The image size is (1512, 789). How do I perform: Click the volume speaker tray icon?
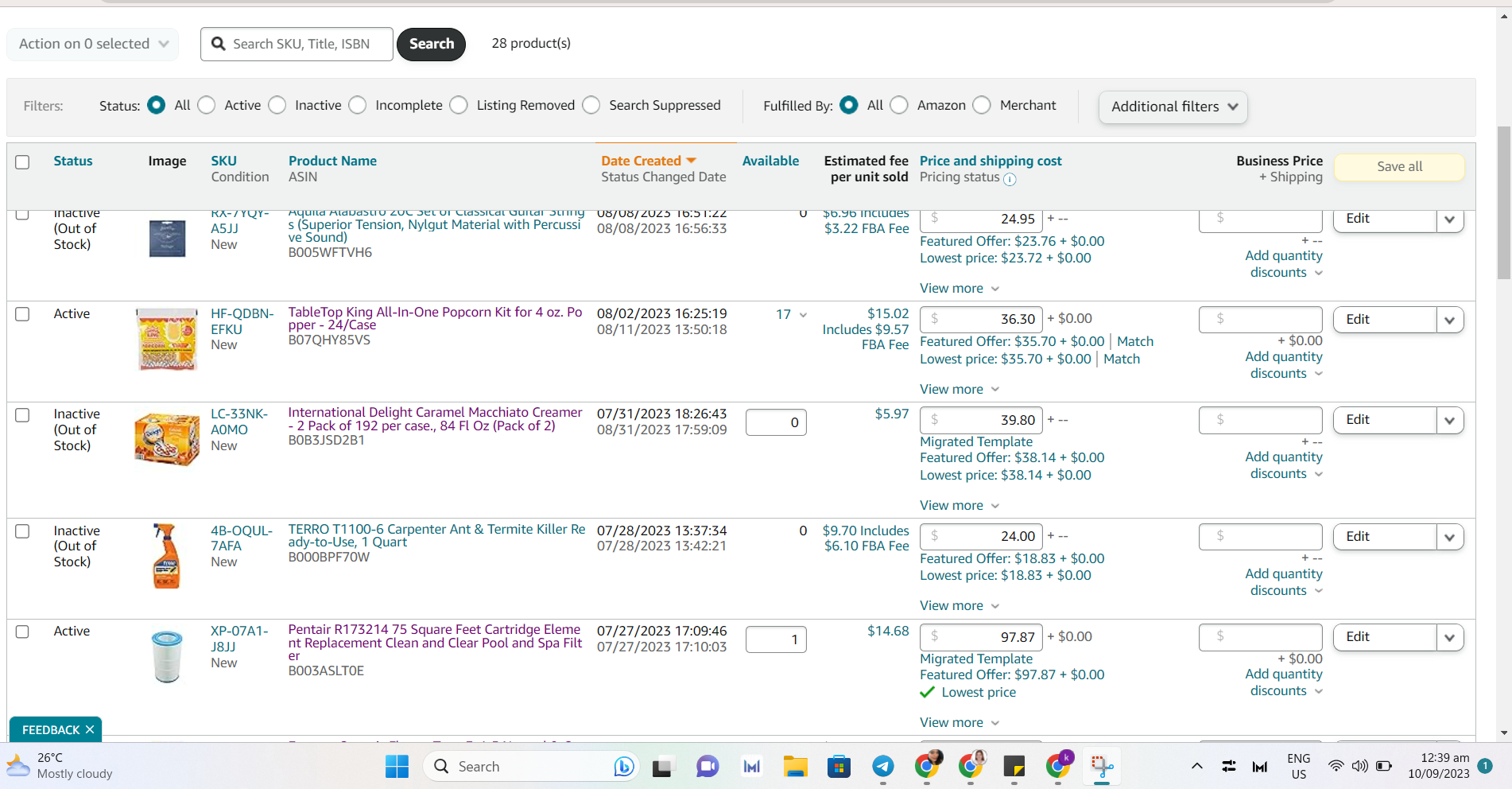click(x=1360, y=766)
